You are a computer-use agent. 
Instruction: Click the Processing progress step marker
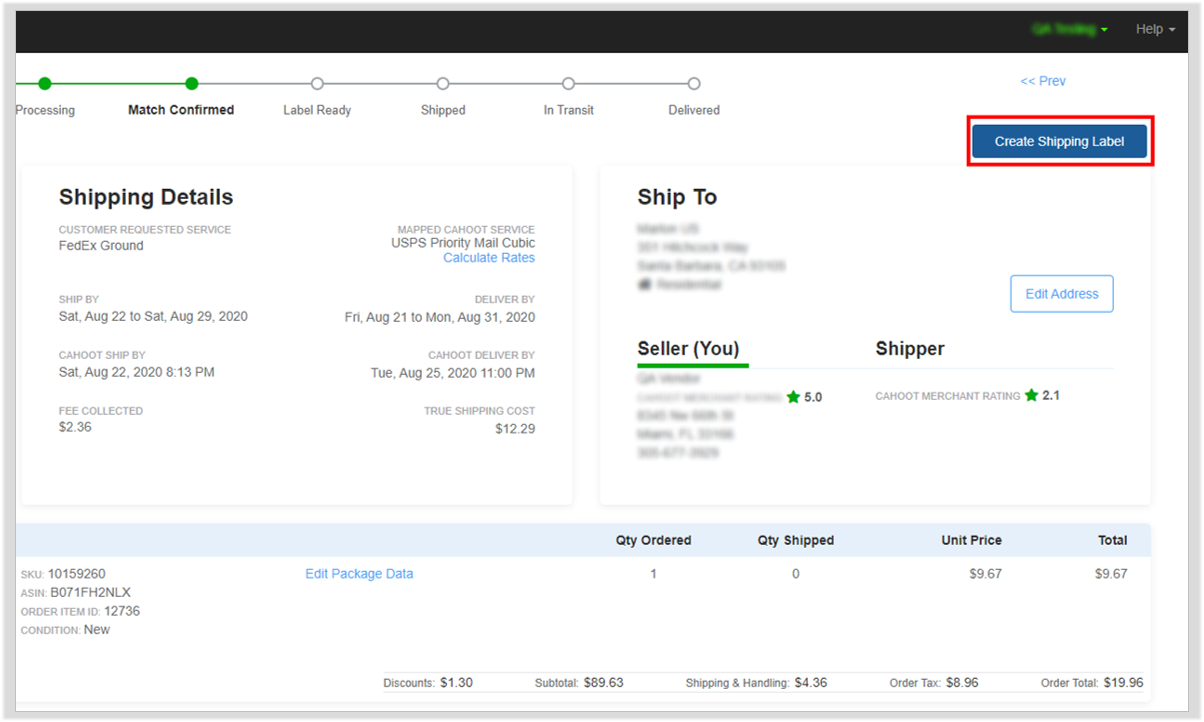pyautogui.click(x=45, y=84)
